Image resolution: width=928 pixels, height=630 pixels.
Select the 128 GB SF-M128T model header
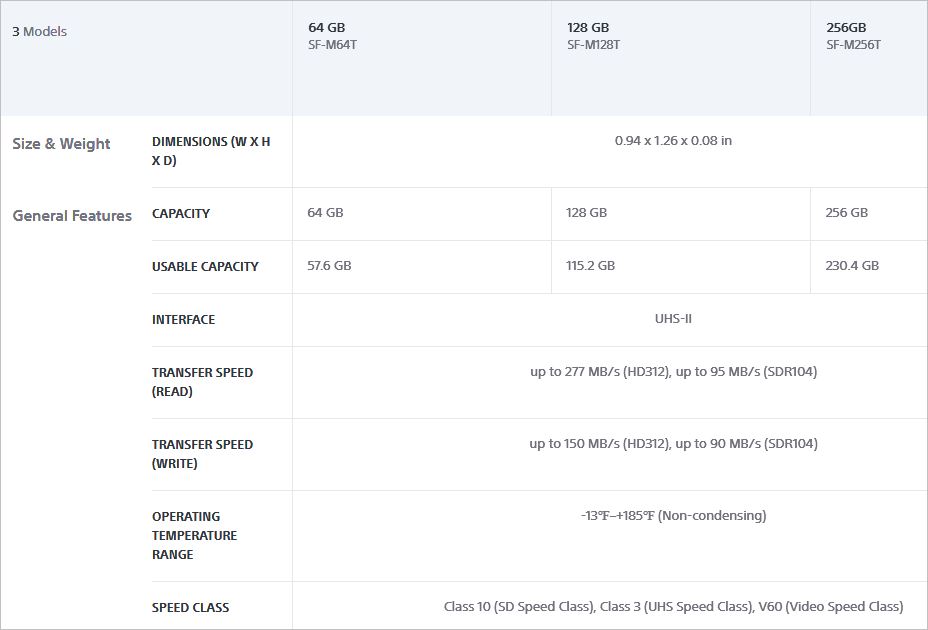(593, 36)
